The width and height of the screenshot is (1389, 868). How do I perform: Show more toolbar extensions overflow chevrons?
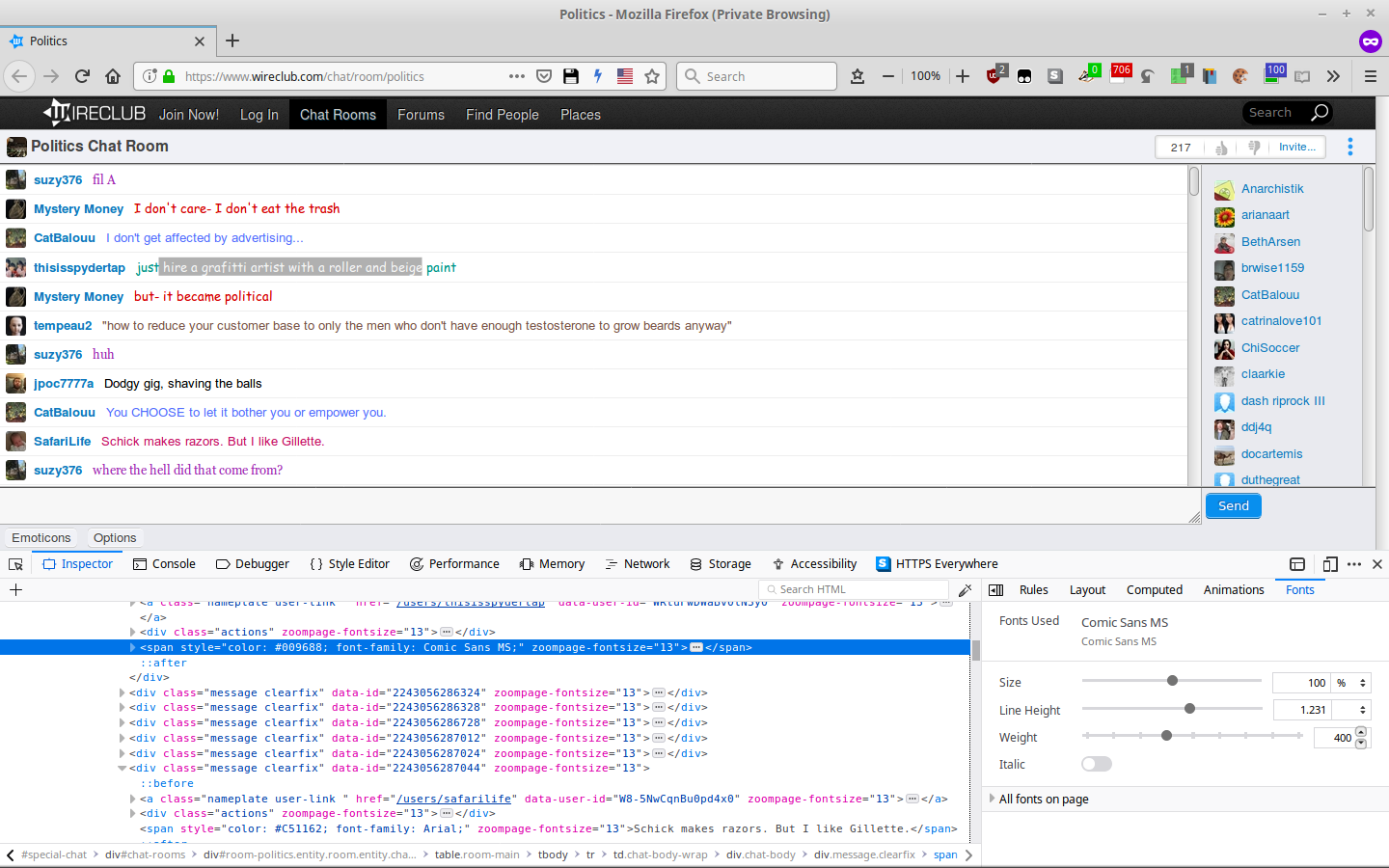tap(1333, 76)
